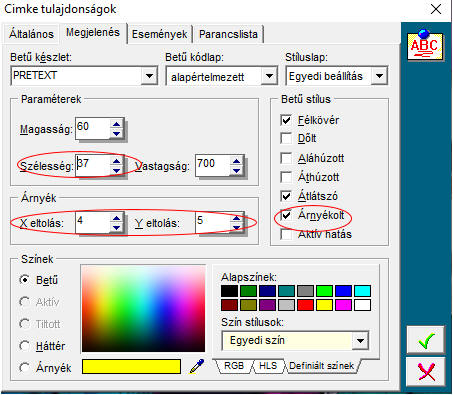This screenshot has width=453, height=395.
Task: Toggle the Félkövér checkbox
Action: pos(286,120)
